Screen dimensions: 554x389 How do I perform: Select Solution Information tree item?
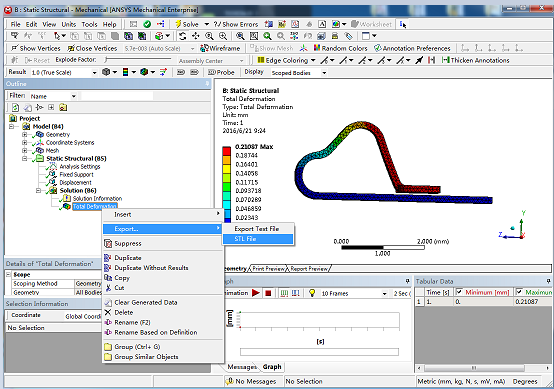click(x=97, y=199)
